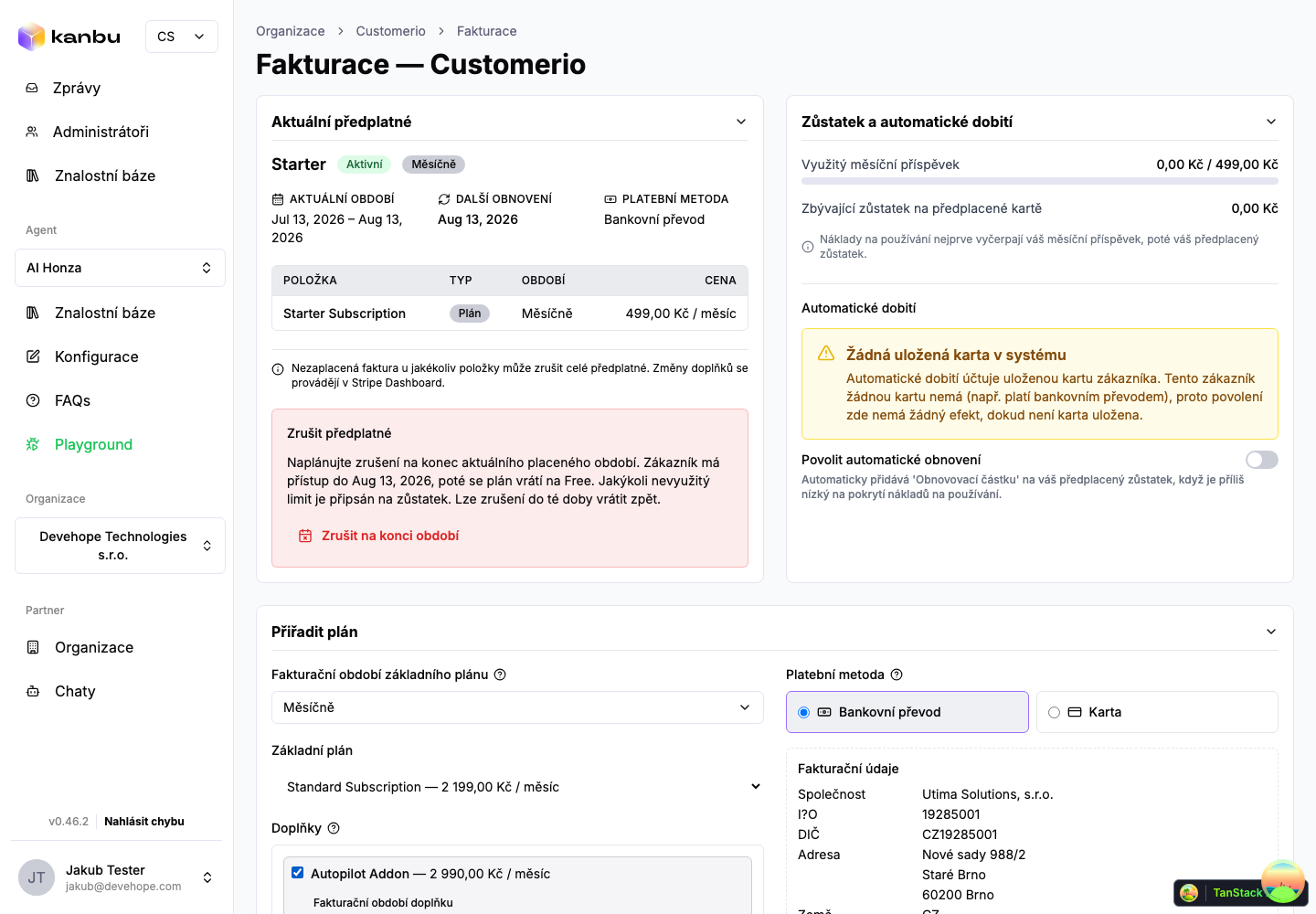This screenshot has width=1316, height=914.
Task: Click the Aktivní status badge
Action: click(365, 165)
